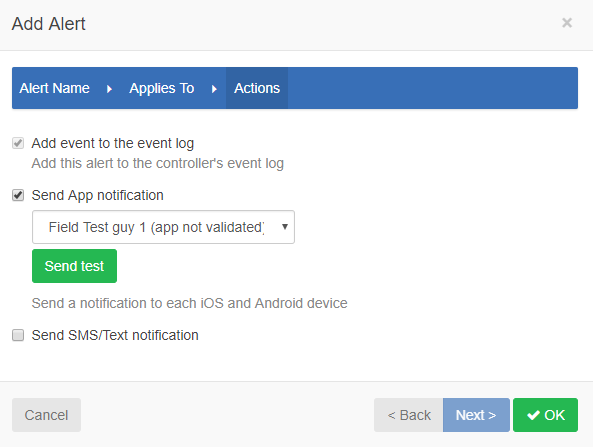Image resolution: width=593 pixels, height=447 pixels.
Task: Click the Add event to the event log label
Action: [113, 144]
